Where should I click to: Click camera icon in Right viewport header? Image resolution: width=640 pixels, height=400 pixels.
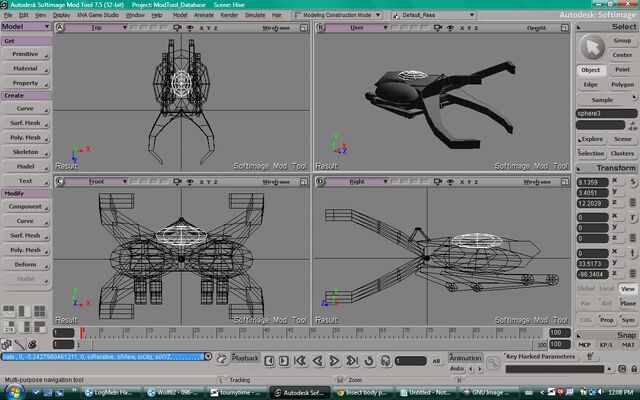click(x=438, y=182)
